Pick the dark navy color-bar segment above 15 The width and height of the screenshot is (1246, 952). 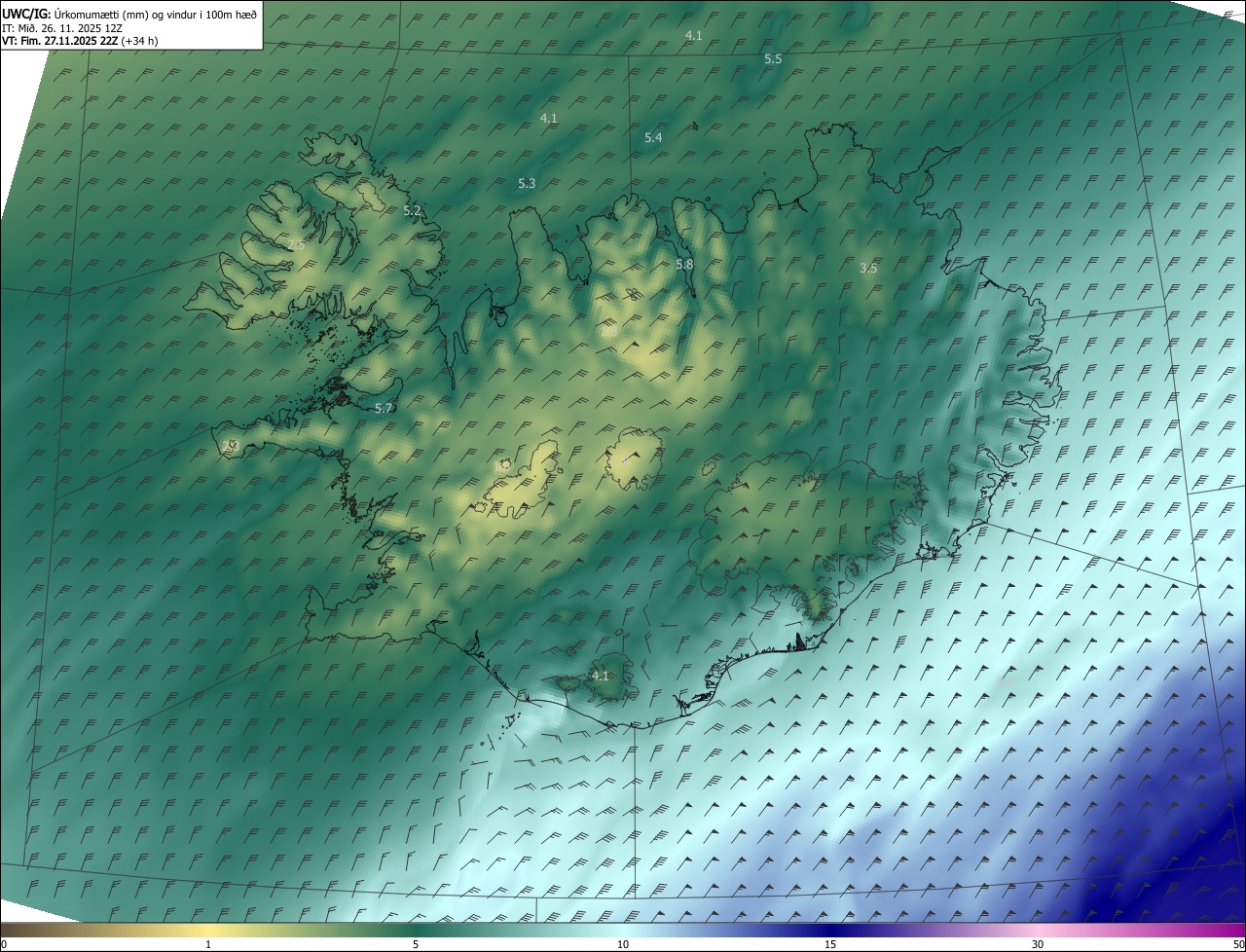pyautogui.click(x=830, y=930)
